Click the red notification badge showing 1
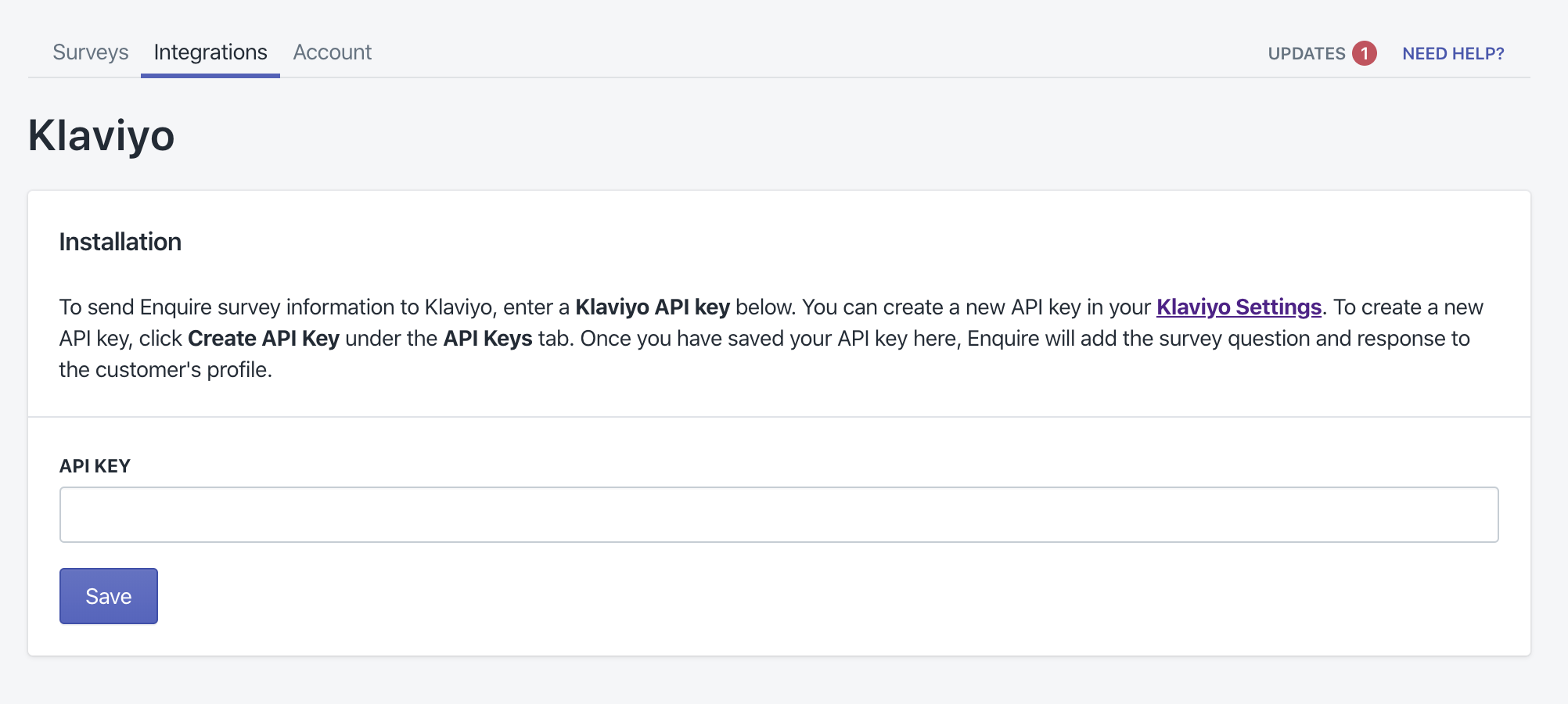 point(1364,53)
